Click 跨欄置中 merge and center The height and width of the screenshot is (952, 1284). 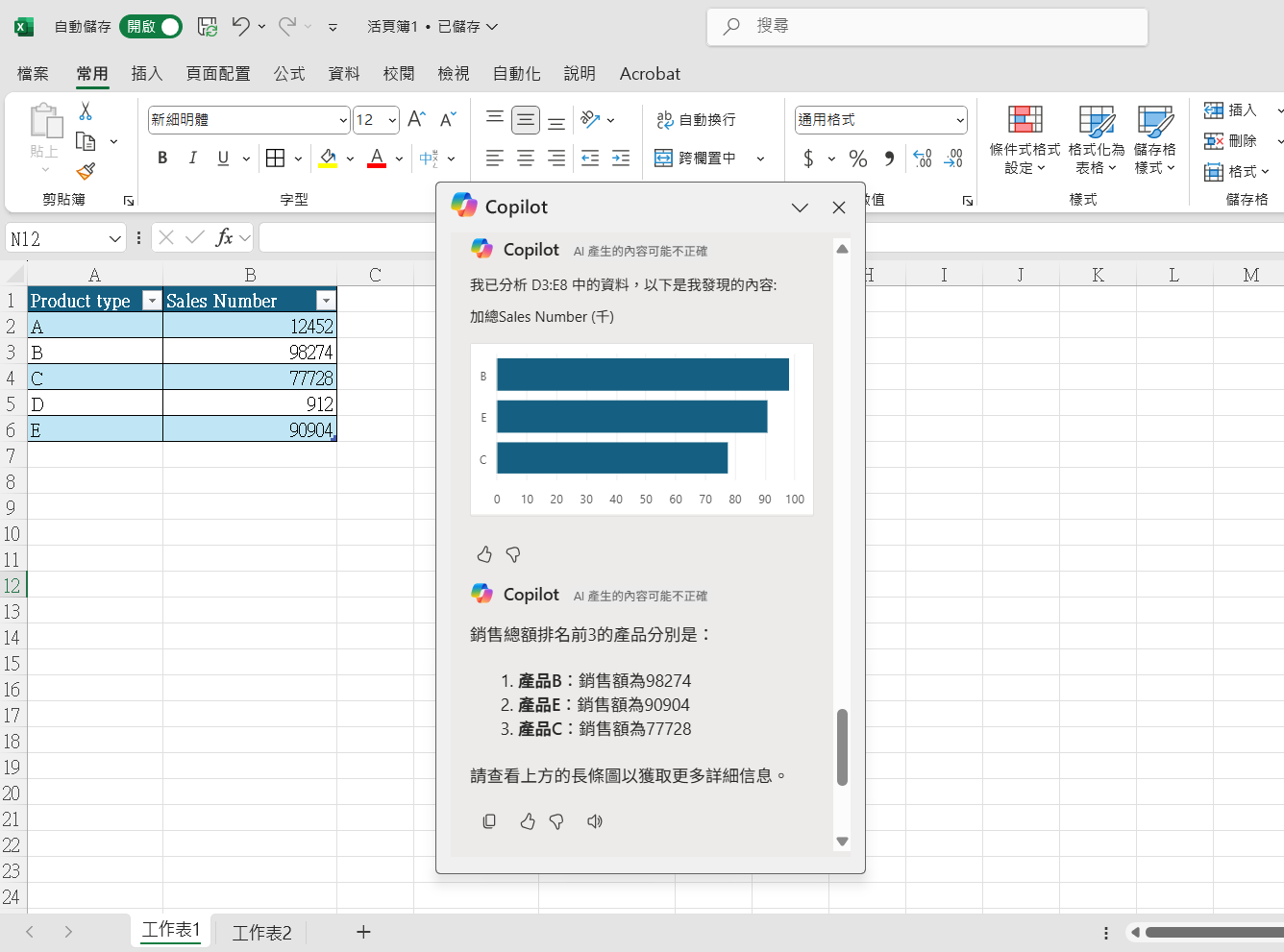pyautogui.click(x=696, y=158)
